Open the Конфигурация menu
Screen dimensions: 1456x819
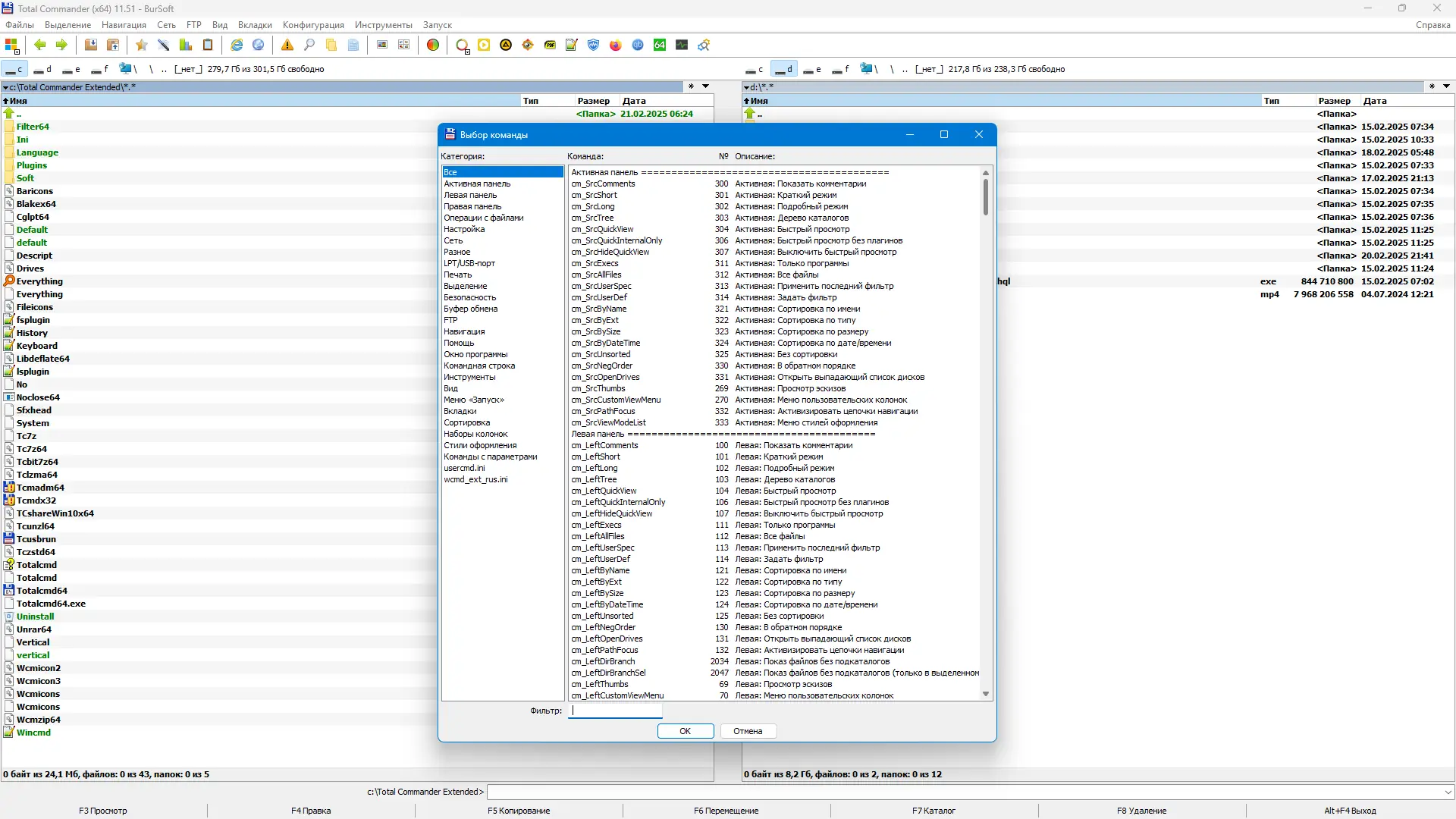pos(313,25)
